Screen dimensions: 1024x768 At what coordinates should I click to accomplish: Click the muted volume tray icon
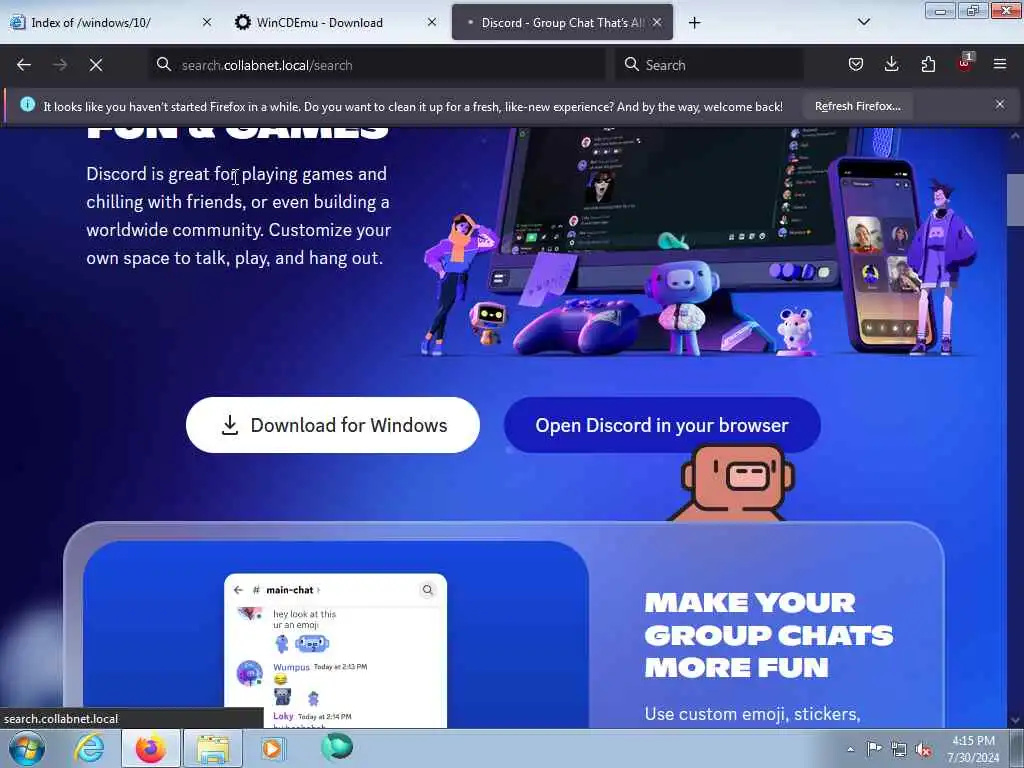pos(923,750)
